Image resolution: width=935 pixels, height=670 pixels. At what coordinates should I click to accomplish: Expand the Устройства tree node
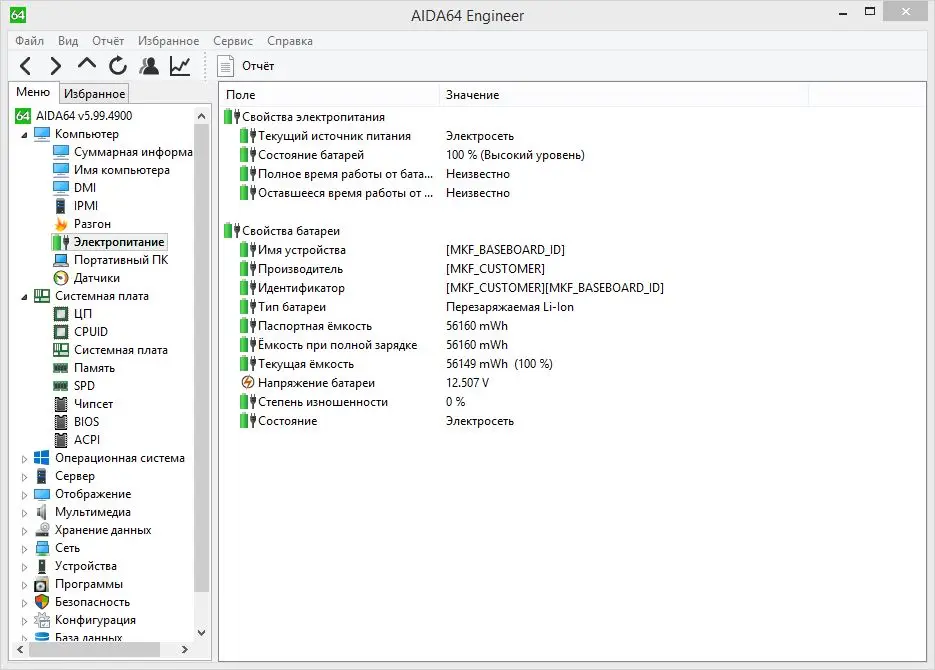(x=24, y=567)
